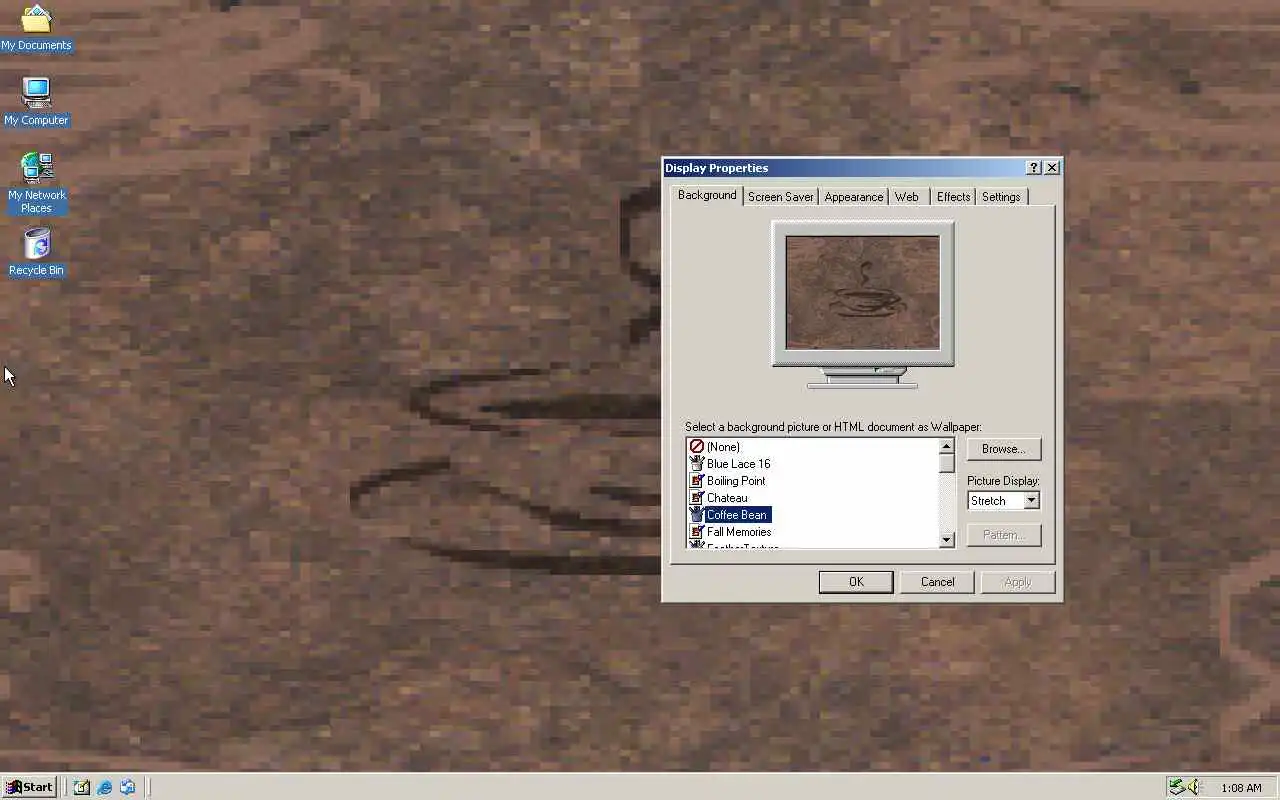Click the monitor wallpaper preview

click(862, 293)
